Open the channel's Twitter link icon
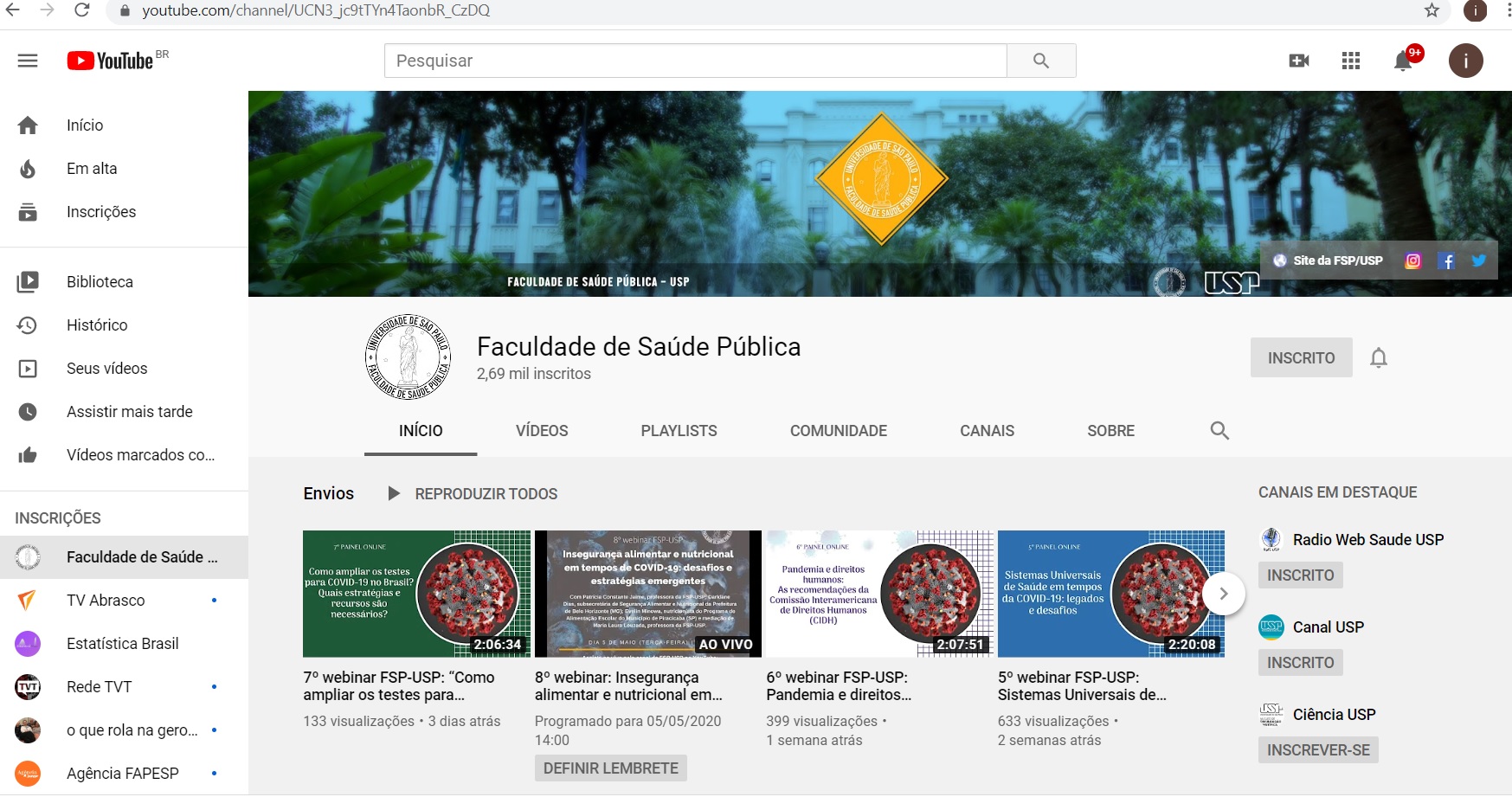Image resolution: width=1512 pixels, height=797 pixels. tap(1479, 260)
